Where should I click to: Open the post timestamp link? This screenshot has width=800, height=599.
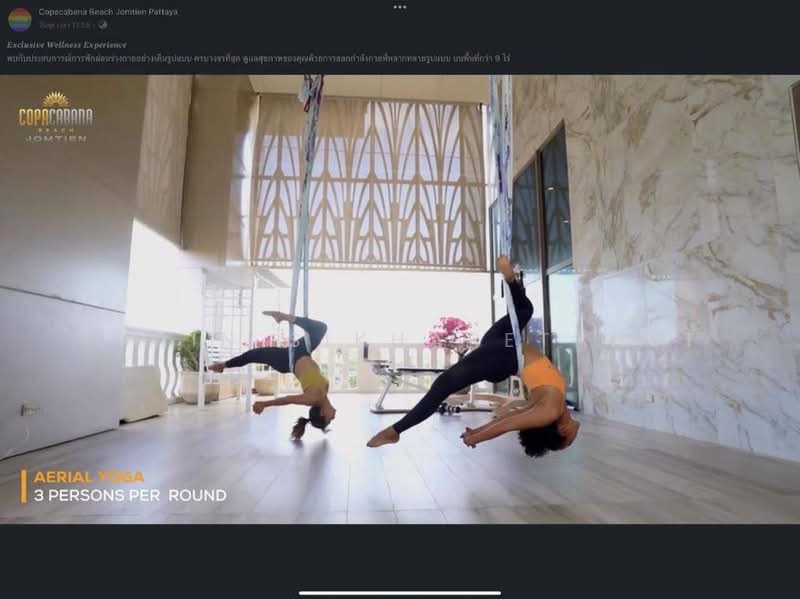click(64, 24)
